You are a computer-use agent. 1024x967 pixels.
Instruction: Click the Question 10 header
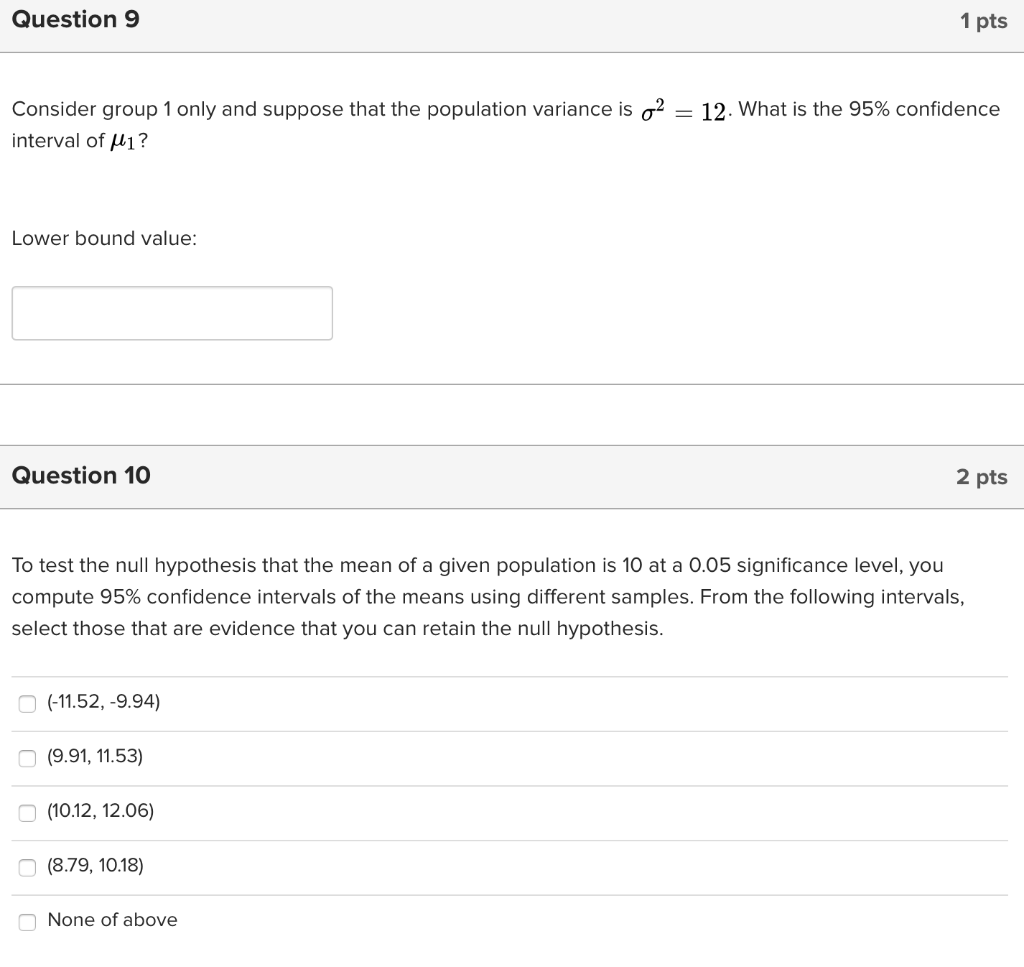point(80,476)
